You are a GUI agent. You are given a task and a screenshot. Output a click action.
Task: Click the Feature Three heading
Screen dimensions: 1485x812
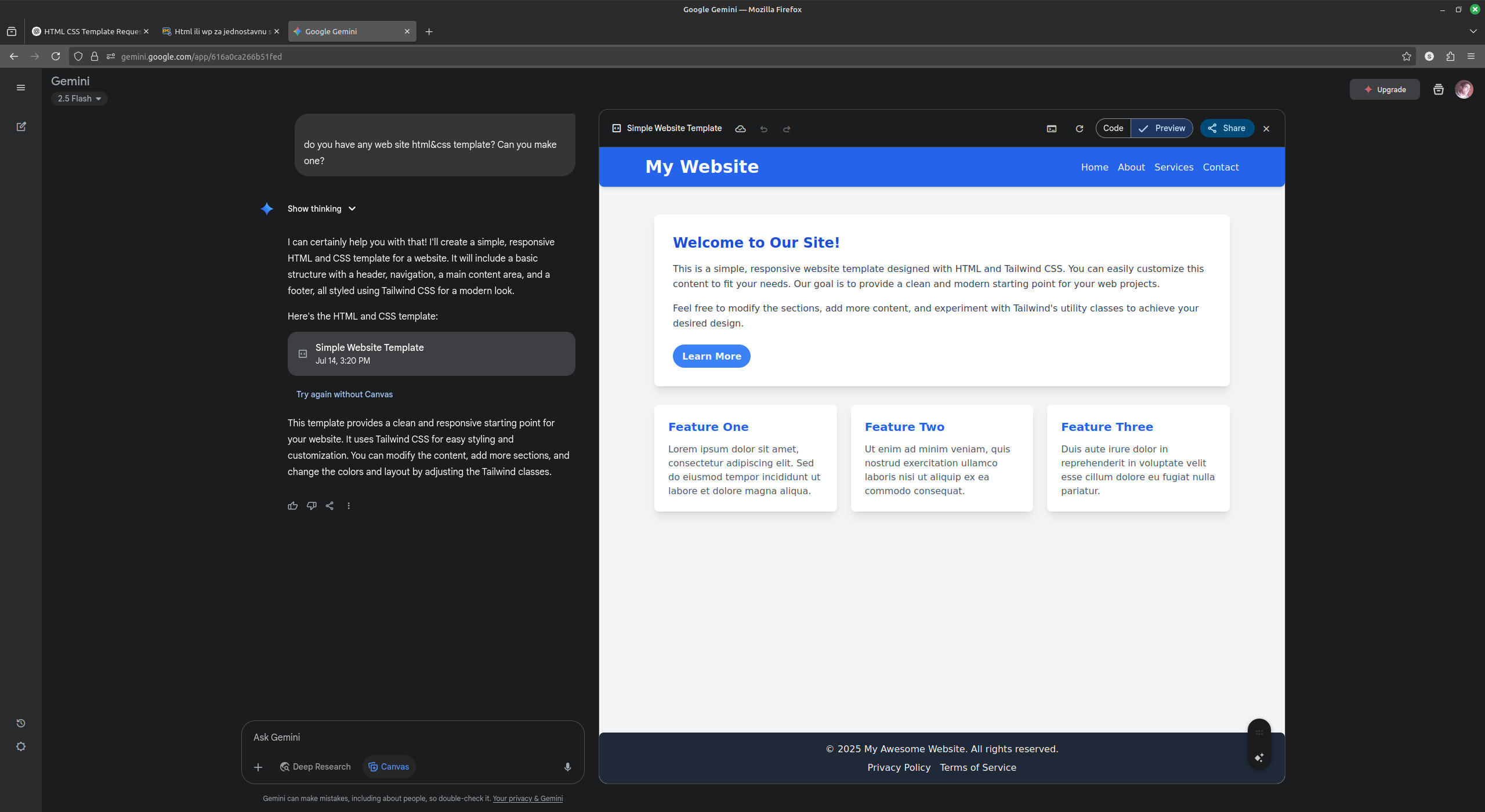coord(1107,427)
